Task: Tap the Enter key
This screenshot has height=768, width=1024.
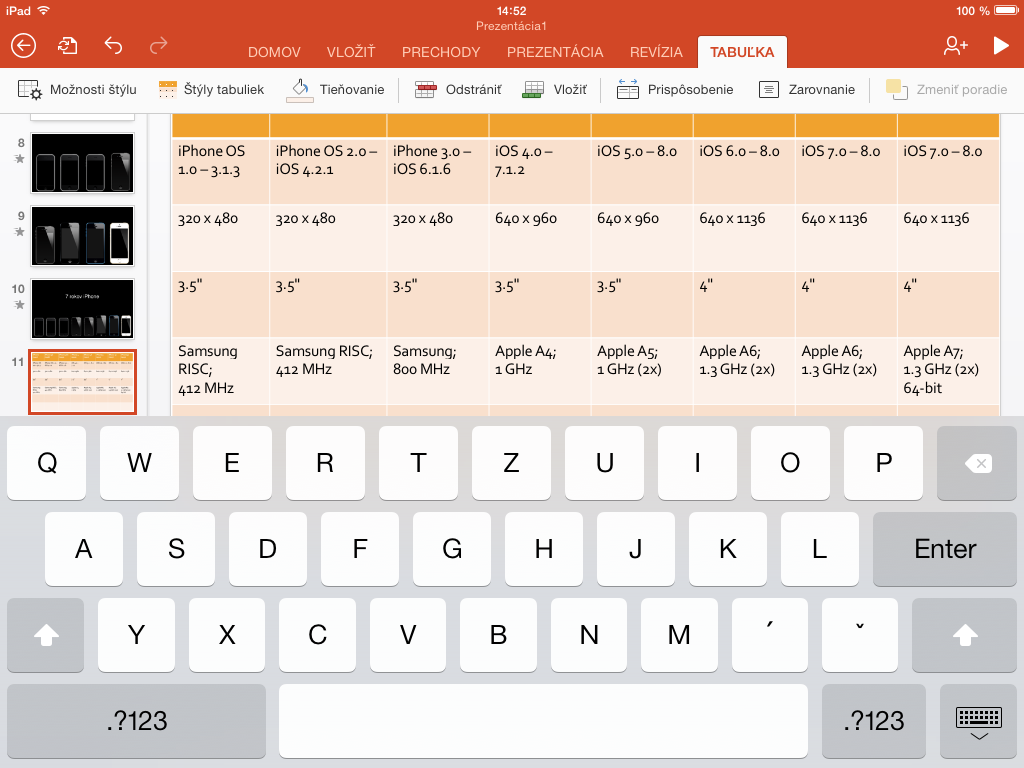Action: pyautogui.click(x=944, y=549)
